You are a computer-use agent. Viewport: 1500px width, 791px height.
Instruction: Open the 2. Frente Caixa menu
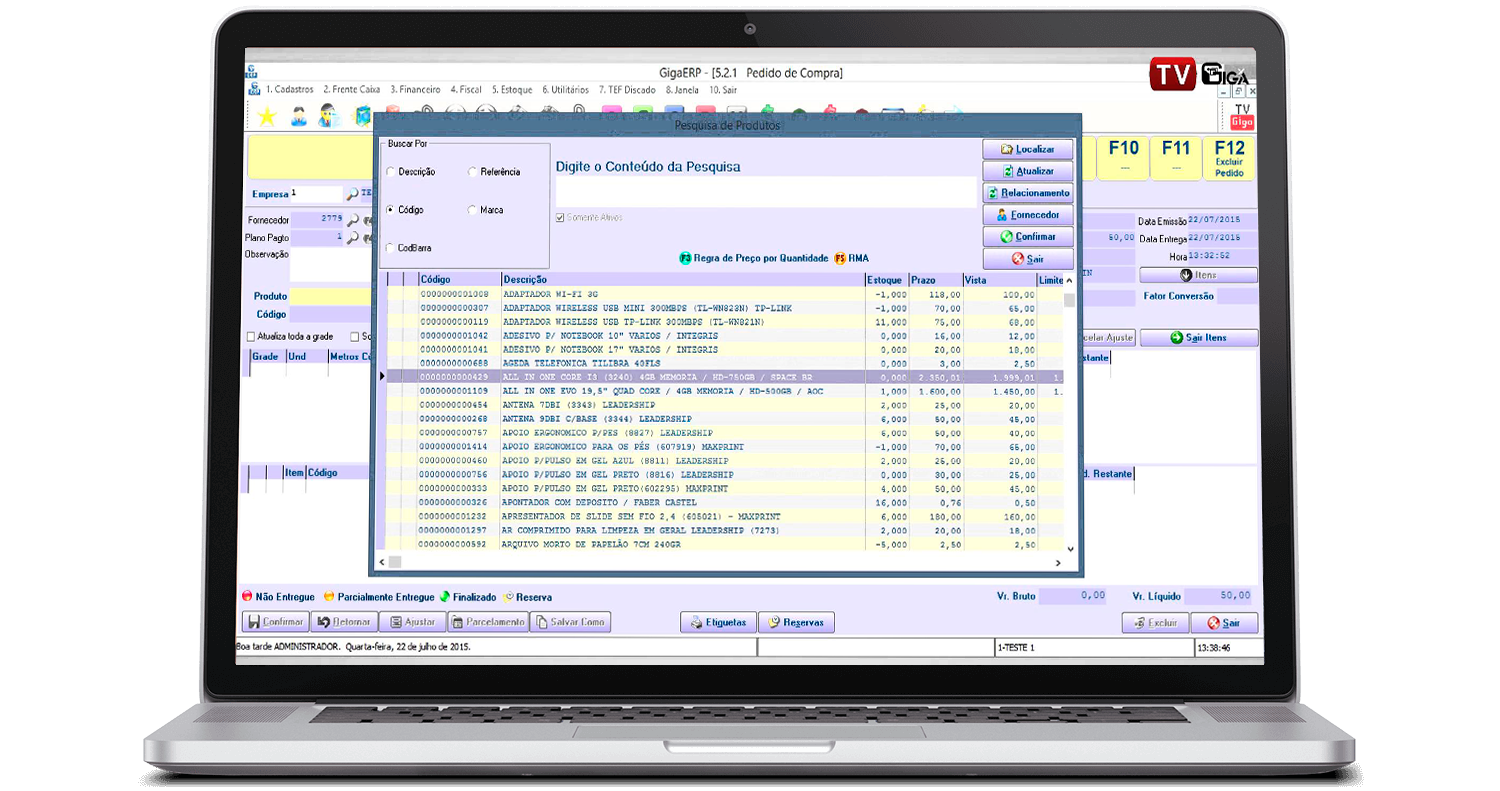click(x=351, y=89)
